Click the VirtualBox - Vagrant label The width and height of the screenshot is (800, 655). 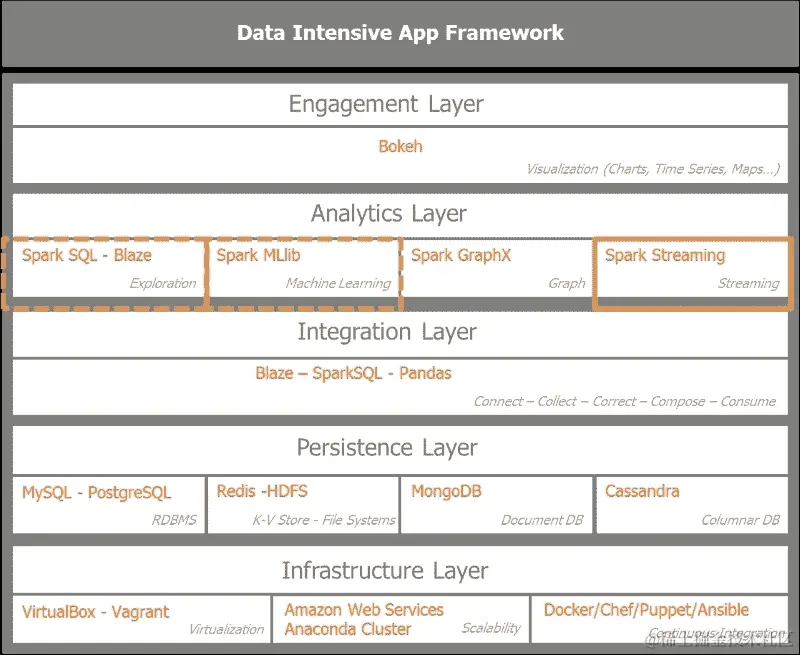point(95,612)
